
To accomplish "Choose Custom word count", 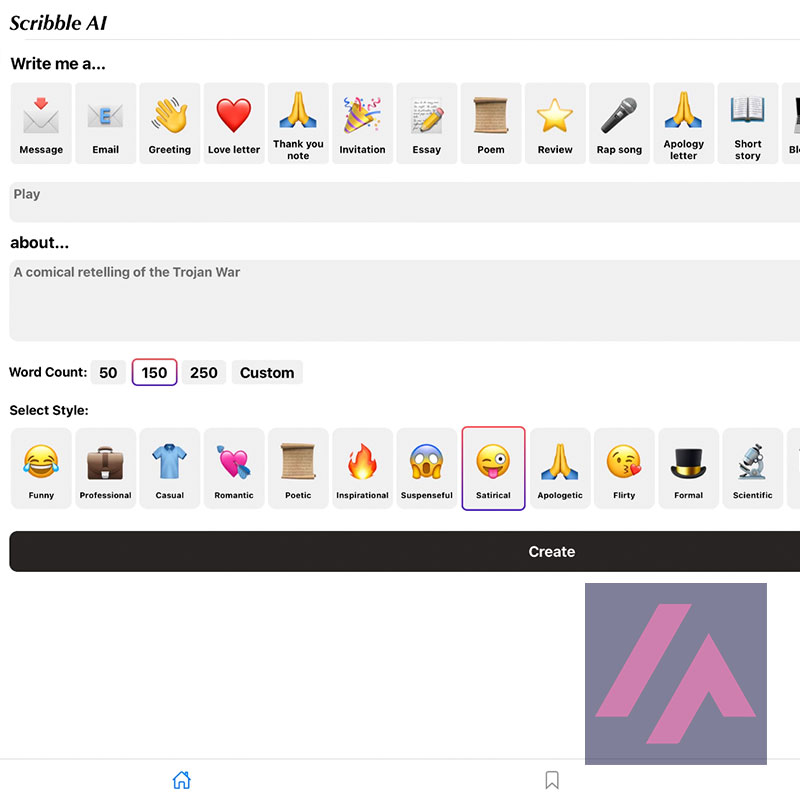I will coord(267,373).
